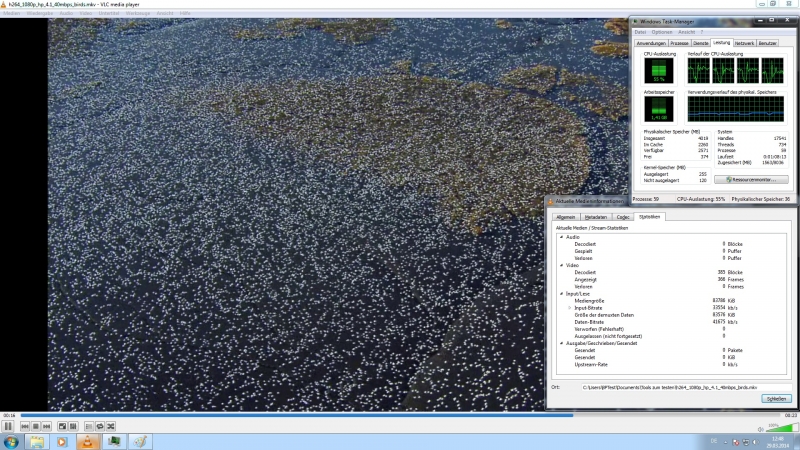Select the Angezeigt frames row
This screenshot has height=450, width=800.
point(671,280)
